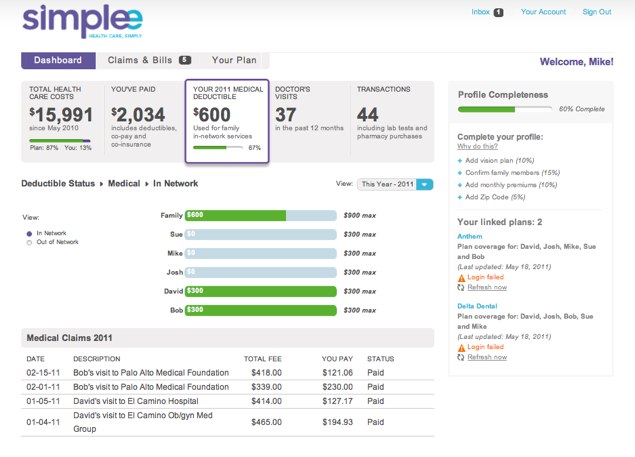Click the plus icon beside Add Zip Code
Viewport: 635px width, 457px height.
[x=460, y=199]
